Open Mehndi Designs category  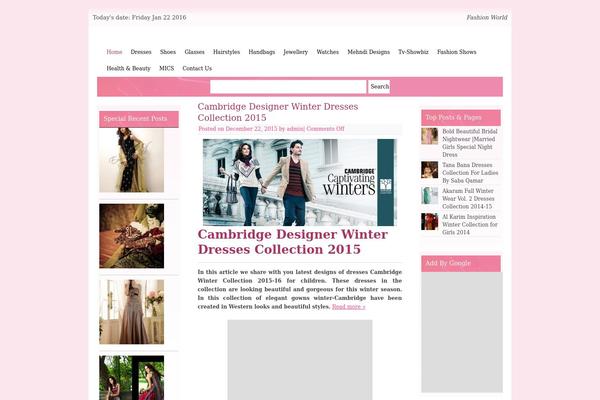tap(368, 52)
